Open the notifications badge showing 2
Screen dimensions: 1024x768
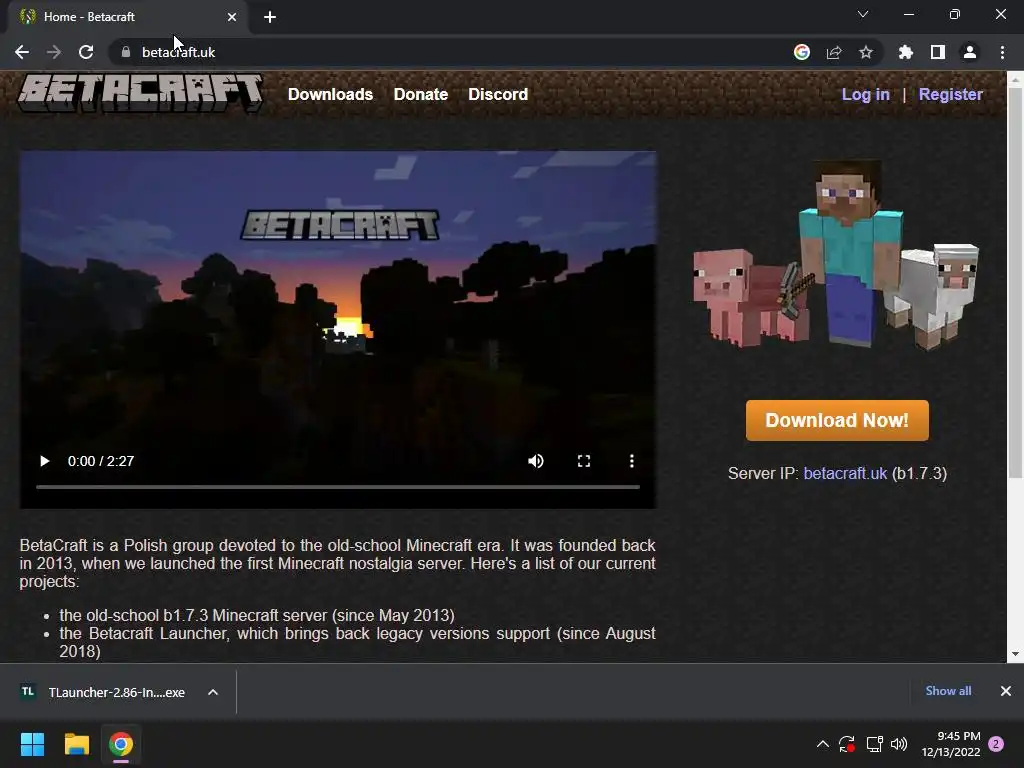[x=996, y=744]
